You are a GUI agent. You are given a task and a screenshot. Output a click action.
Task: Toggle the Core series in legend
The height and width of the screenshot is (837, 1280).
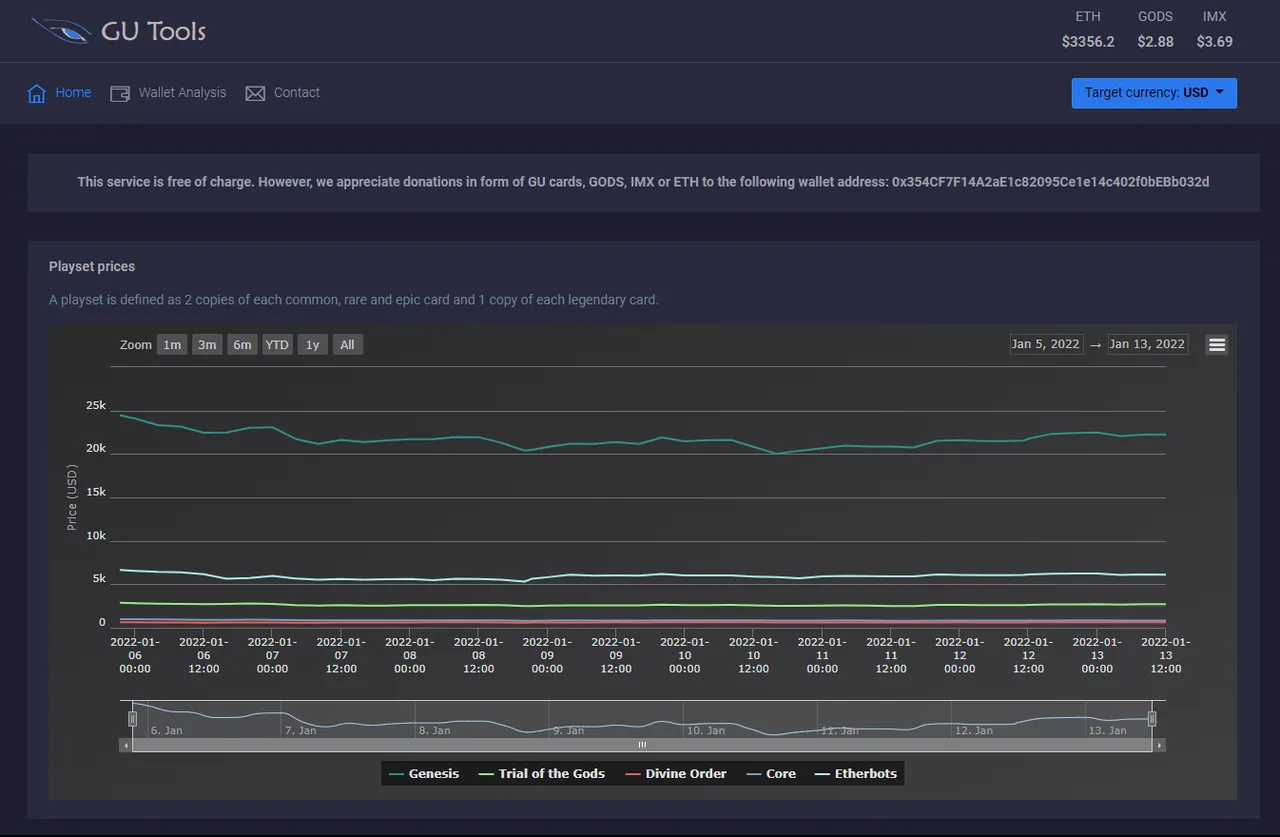pos(770,774)
